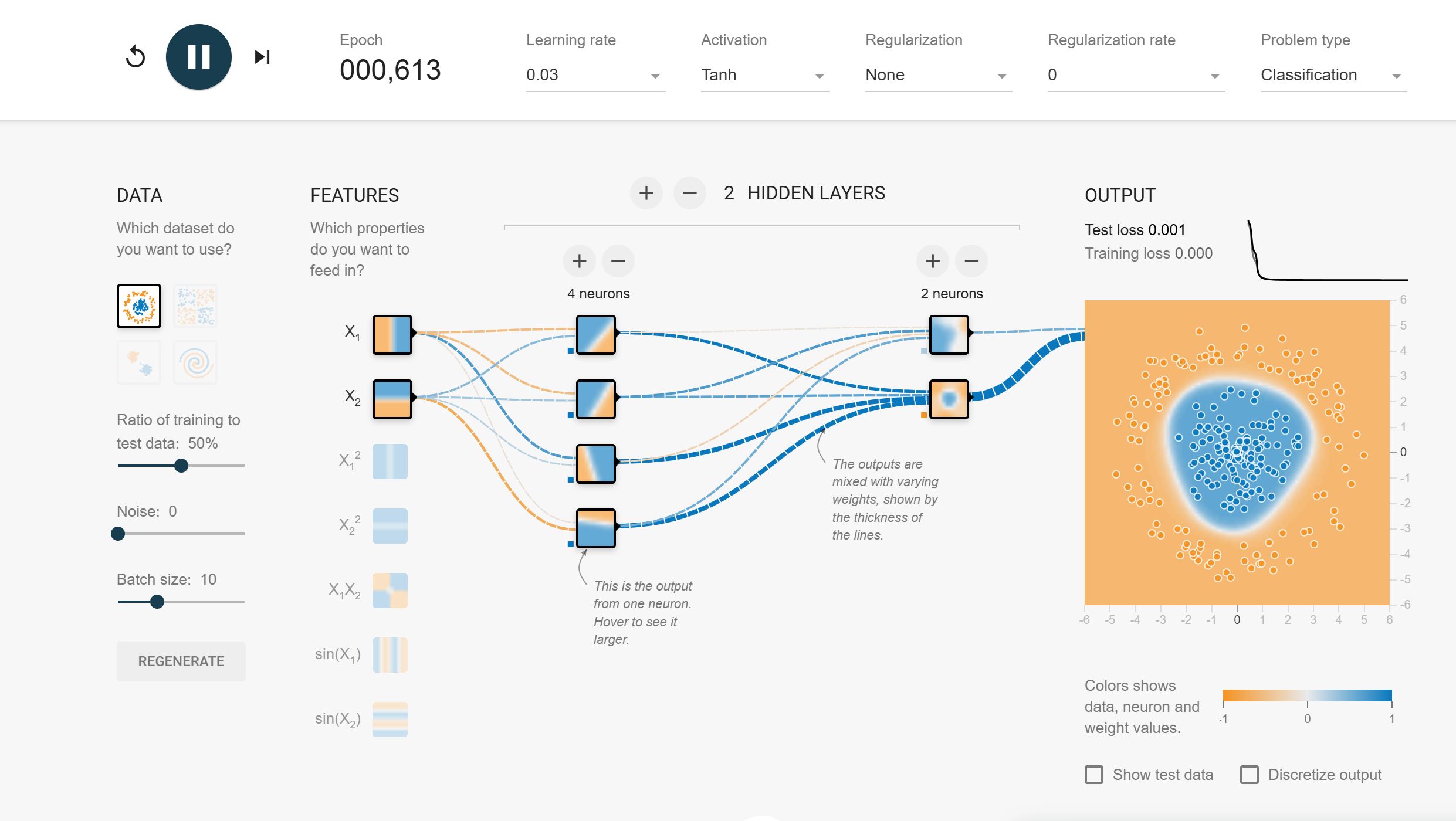Select third neuron in first hidden layer
The height and width of the screenshot is (821, 1456).
(x=596, y=464)
